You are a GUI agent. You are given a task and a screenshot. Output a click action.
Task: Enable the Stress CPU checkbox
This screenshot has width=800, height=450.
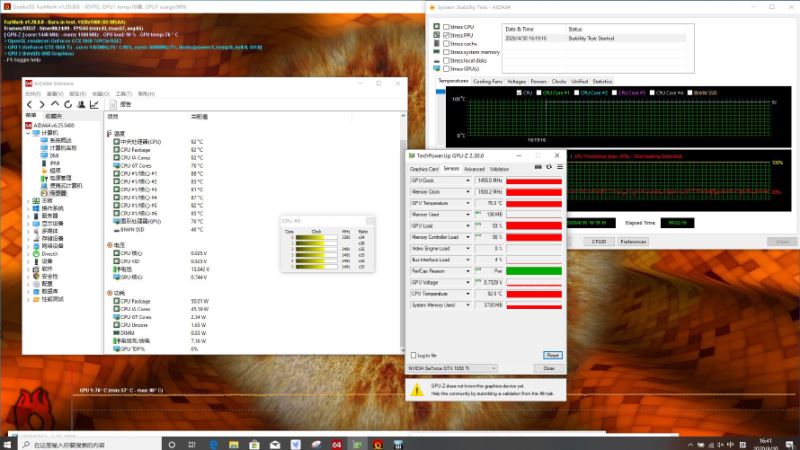coord(446,27)
